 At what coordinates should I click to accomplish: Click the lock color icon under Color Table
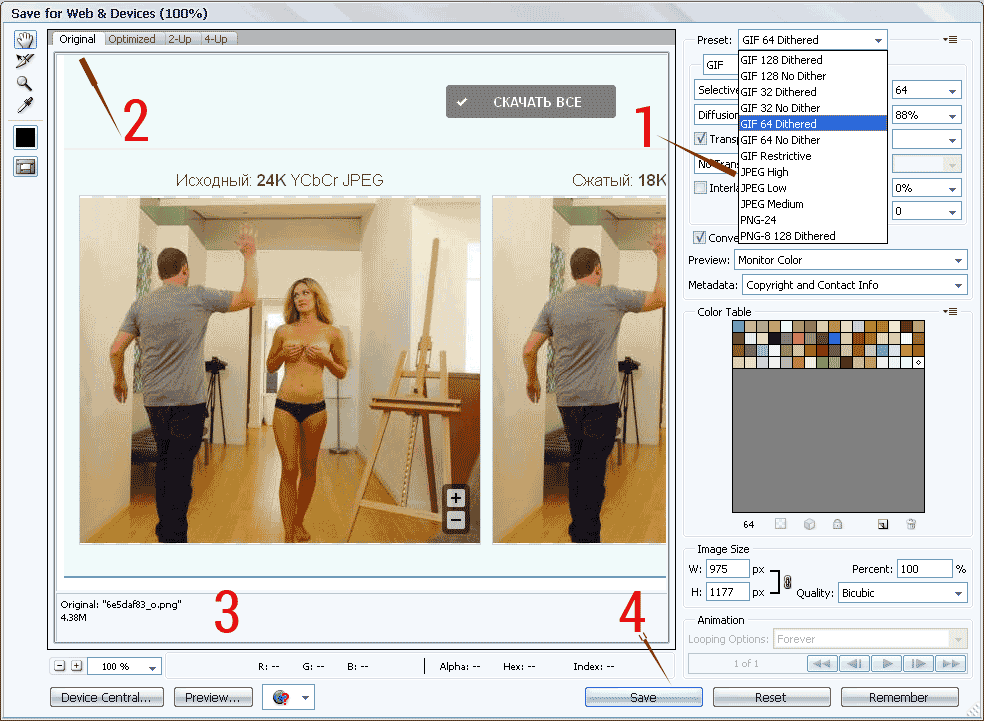point(837,524)
